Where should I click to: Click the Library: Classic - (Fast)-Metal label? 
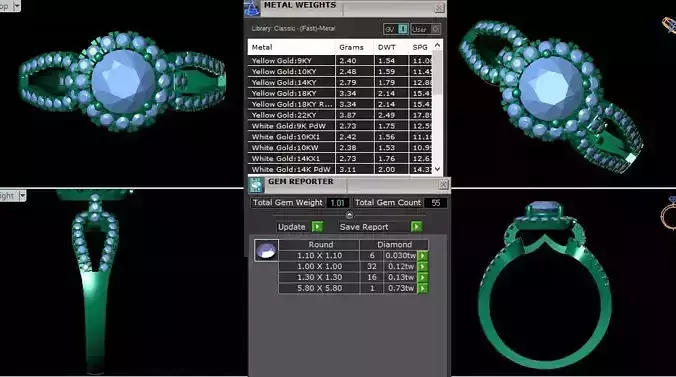point(293,28)
